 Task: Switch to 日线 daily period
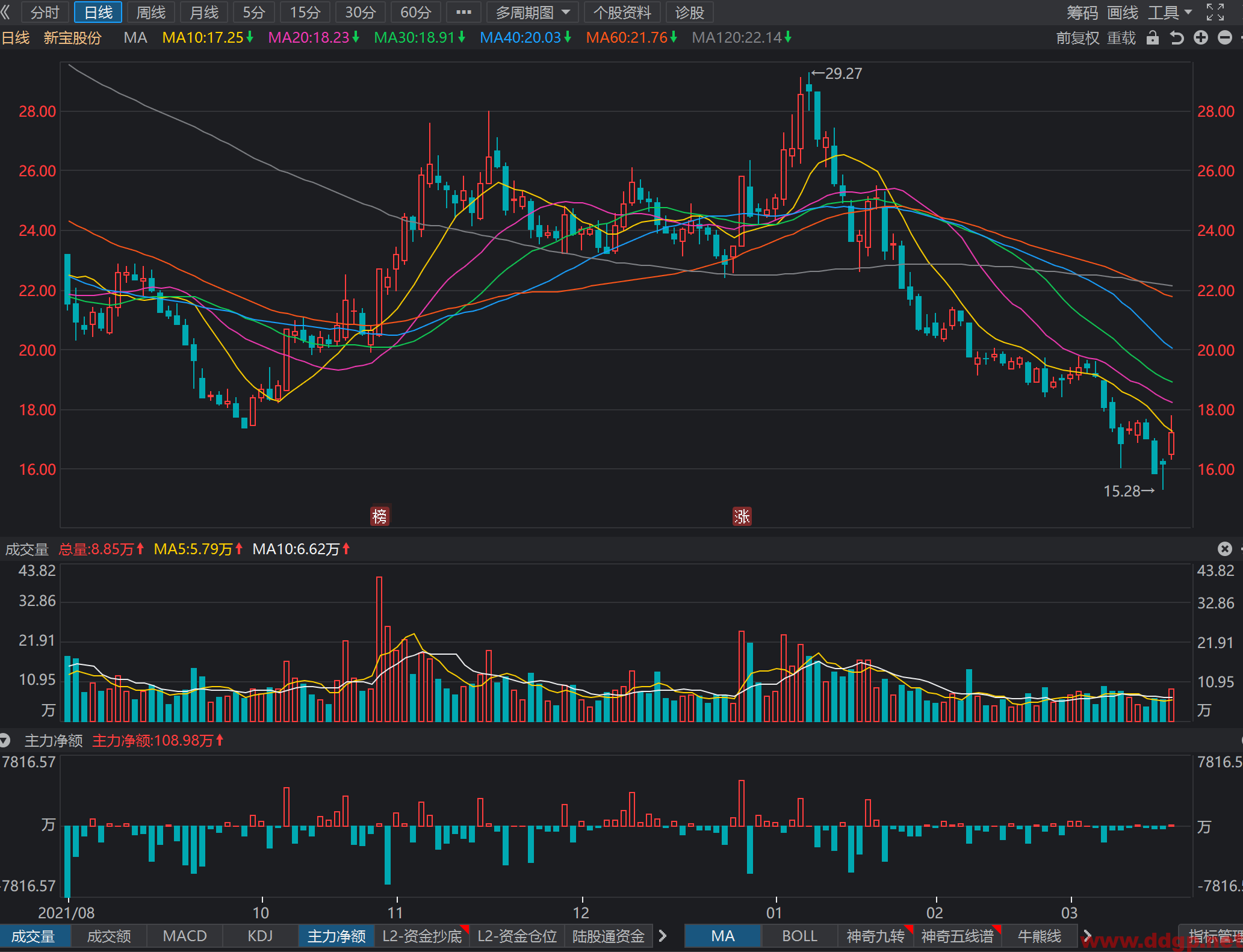coord(98,12)
